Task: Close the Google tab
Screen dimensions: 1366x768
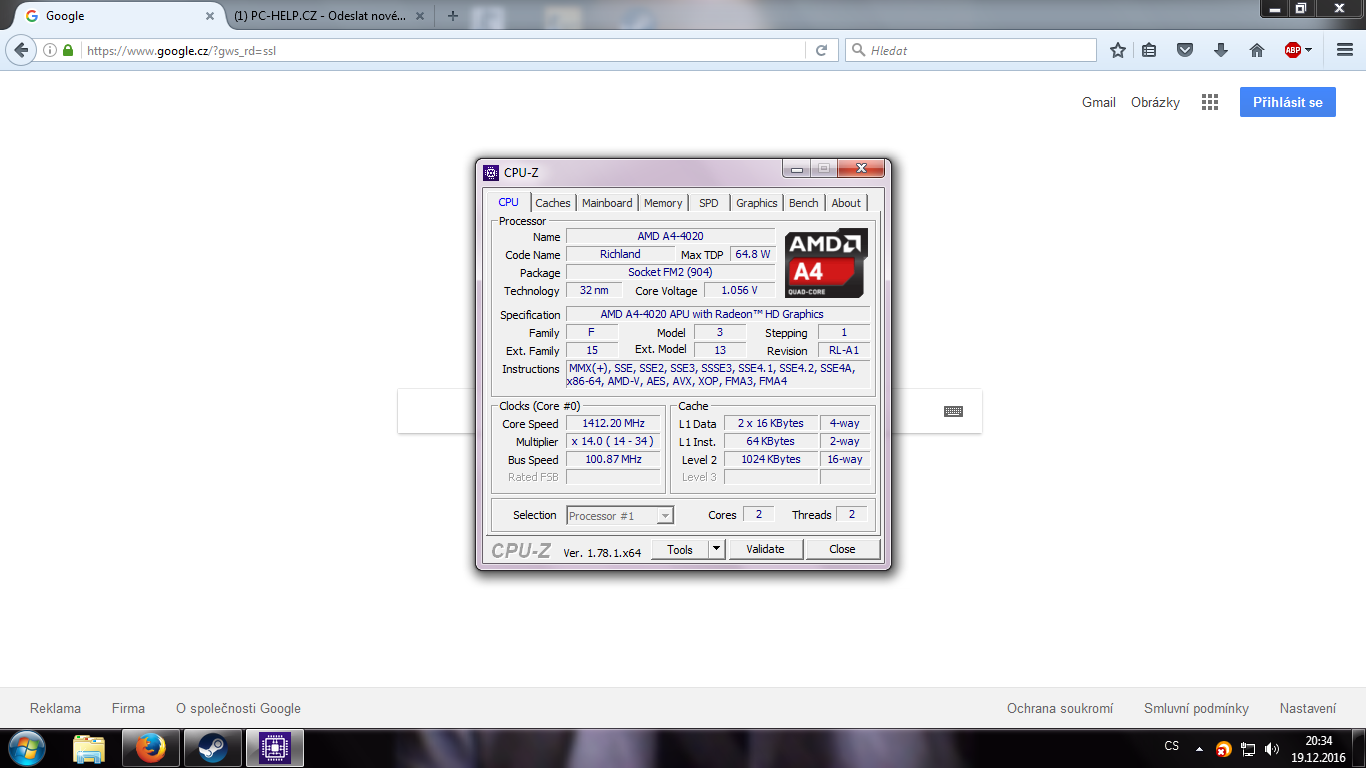Action: pyautogui.click(x=210, y=16)
